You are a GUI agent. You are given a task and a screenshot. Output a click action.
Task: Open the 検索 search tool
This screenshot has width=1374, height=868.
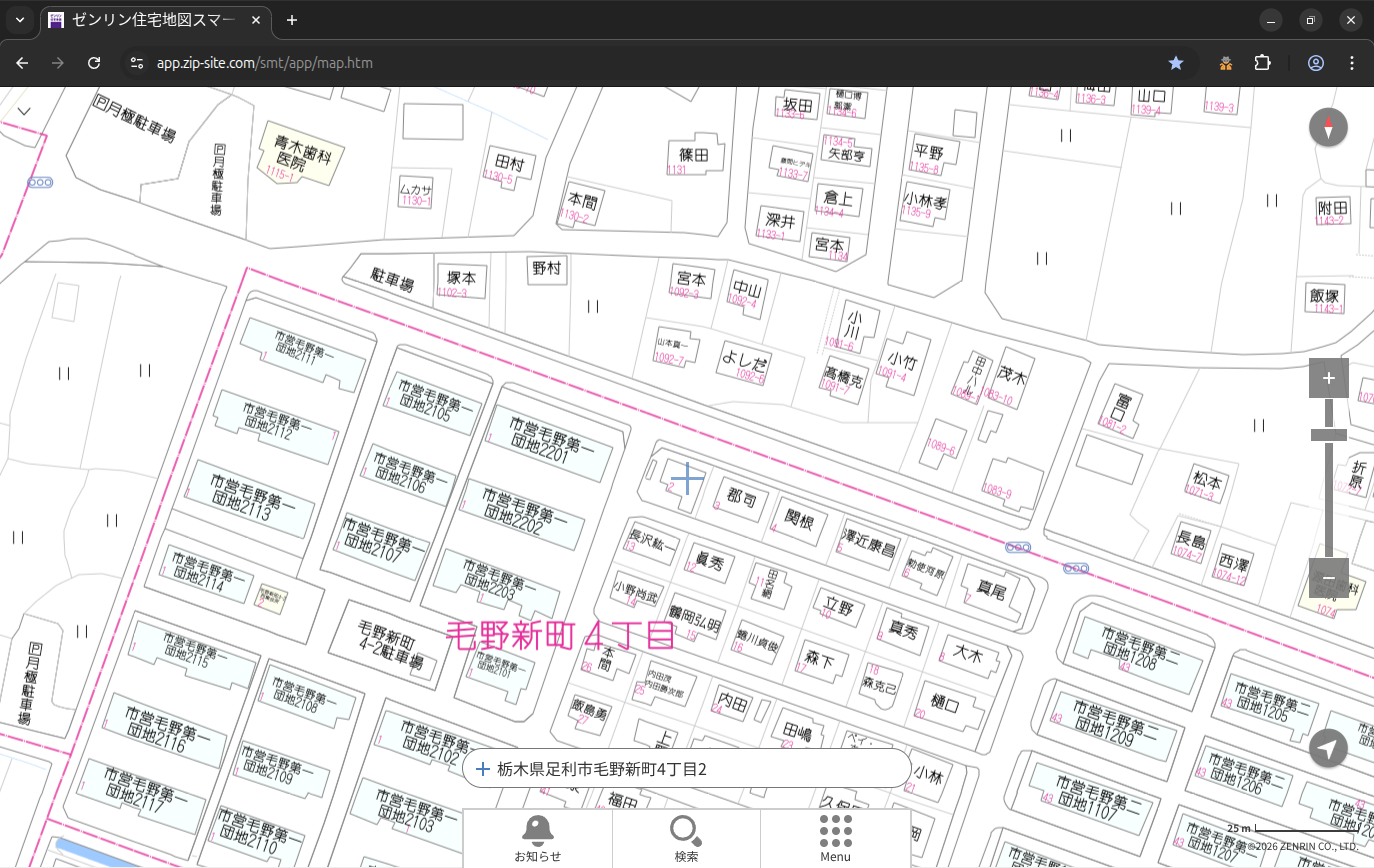pos(686,838)
